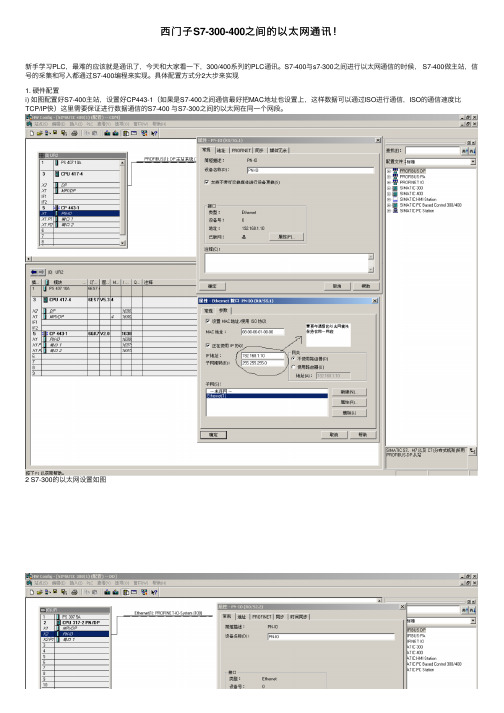Click the MAC address input field
Viewport: 504px width, 713px height.
262,332
